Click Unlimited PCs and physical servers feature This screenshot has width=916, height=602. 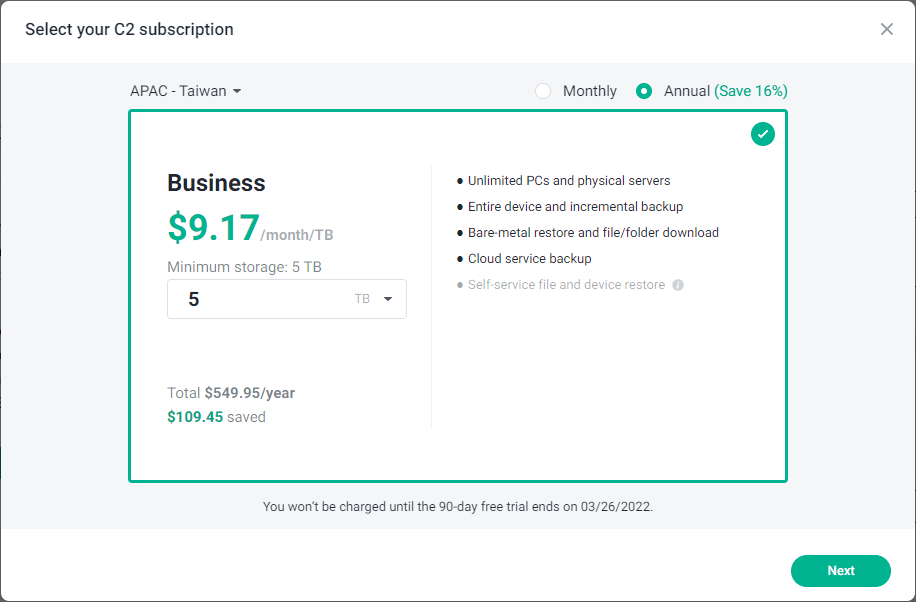point(568,181)
